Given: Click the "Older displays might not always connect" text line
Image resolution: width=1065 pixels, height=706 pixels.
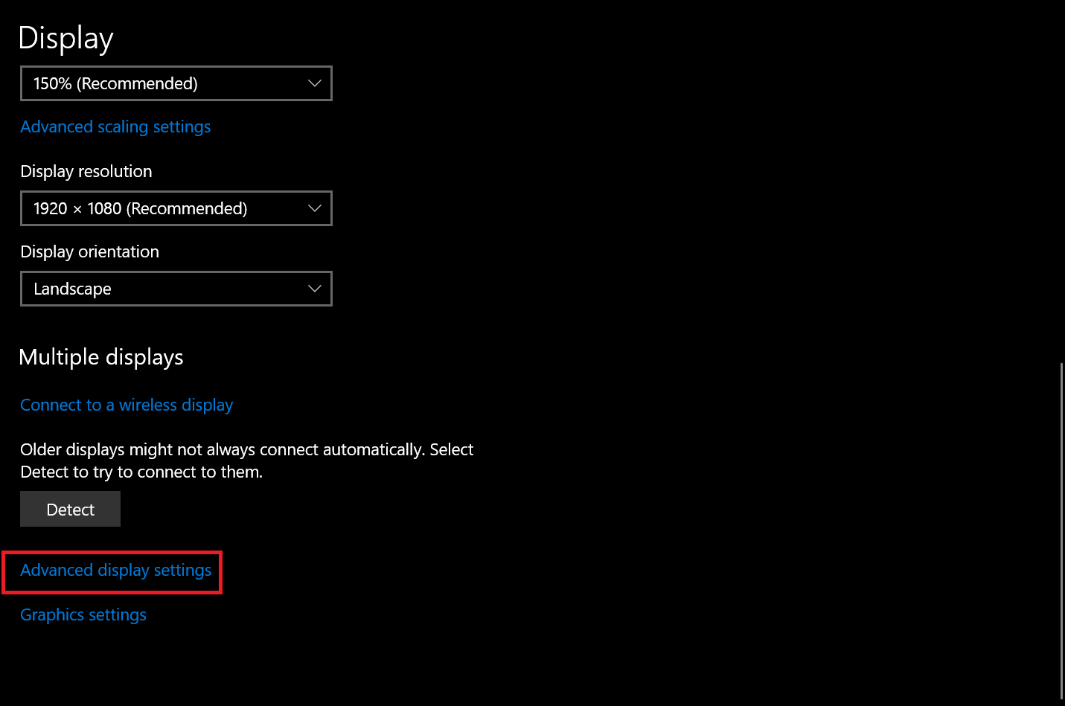Looking at the screenshot, I should pyautogui.click(x=246, y=450).
